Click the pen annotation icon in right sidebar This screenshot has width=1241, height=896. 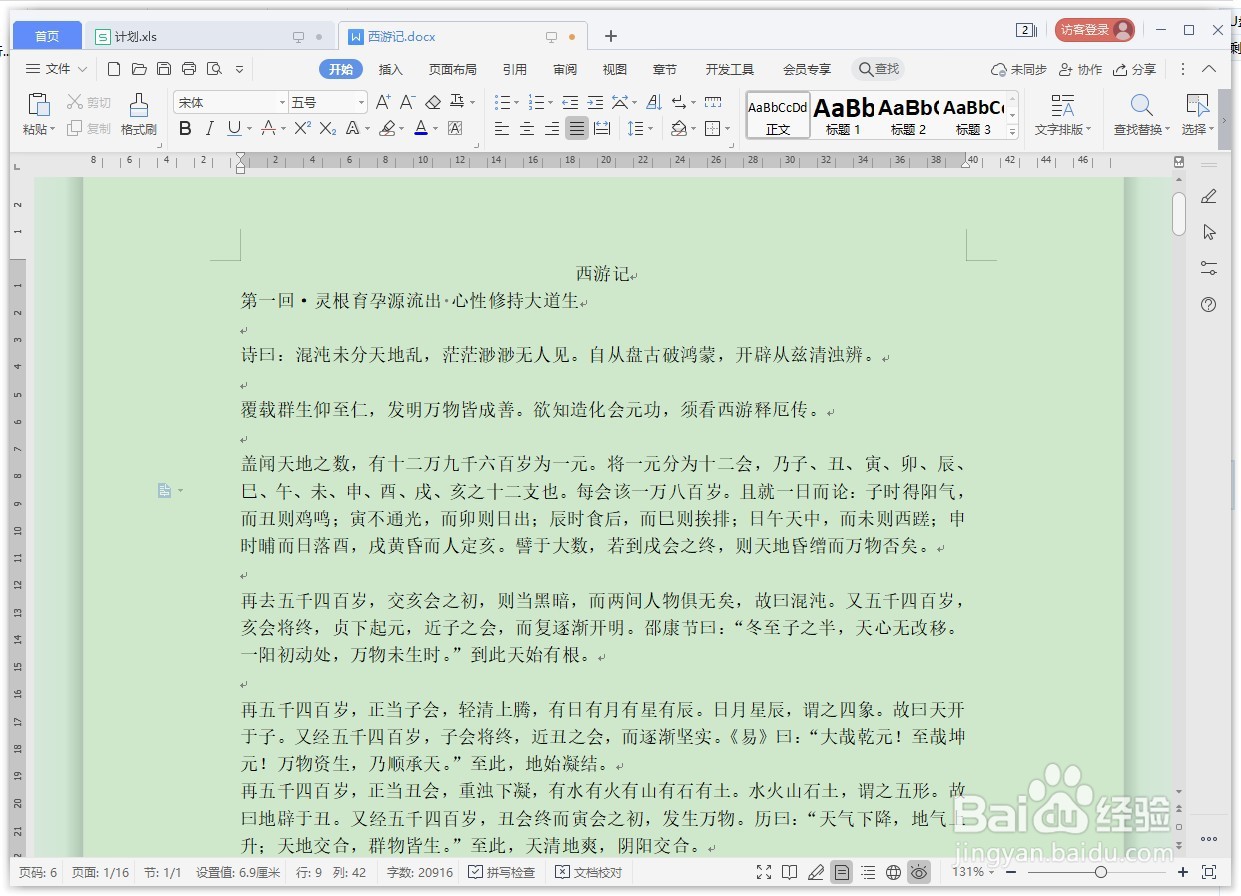pos(1209,196)
